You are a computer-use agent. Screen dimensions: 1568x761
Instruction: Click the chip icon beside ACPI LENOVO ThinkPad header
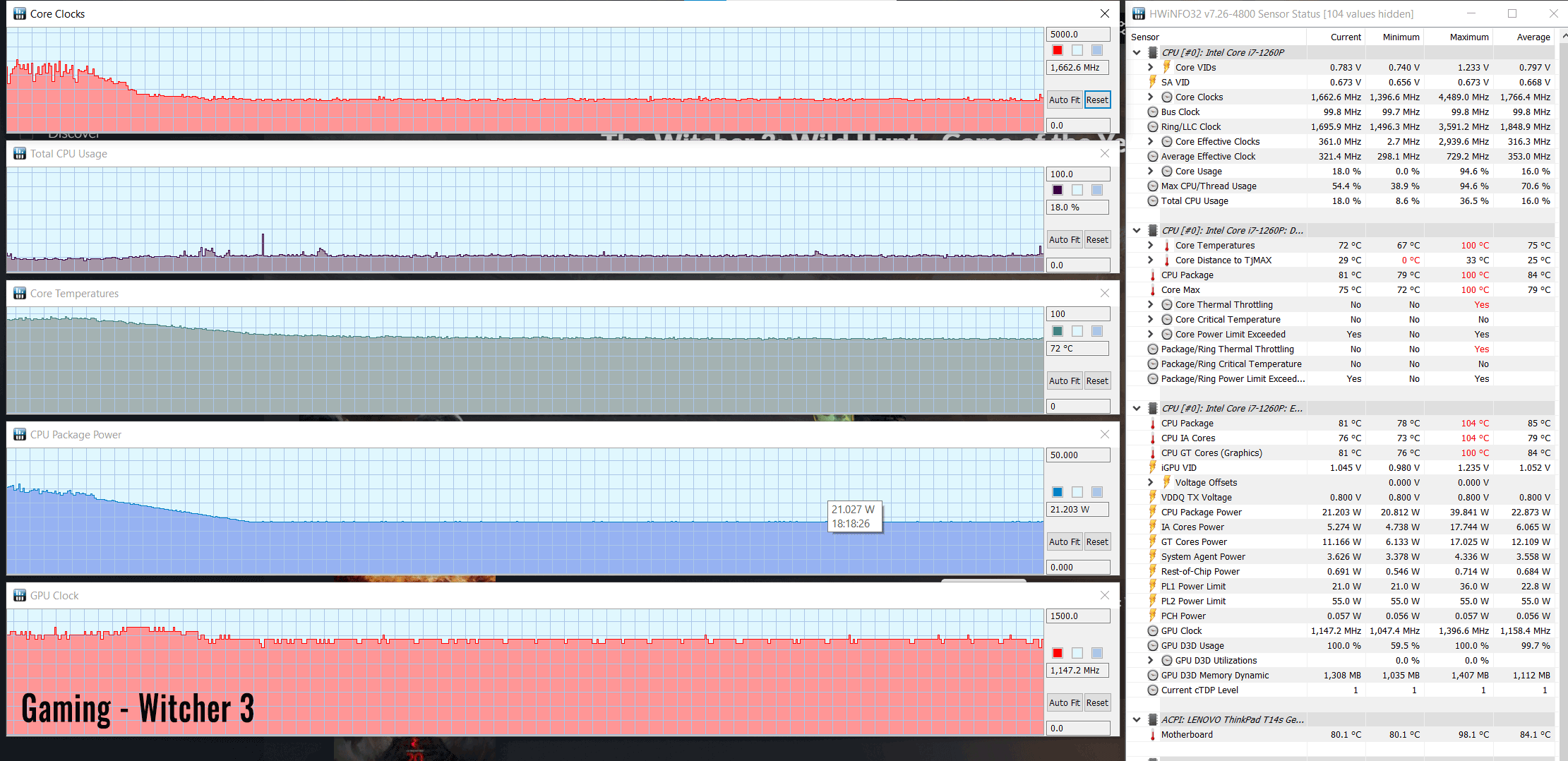pos(1153,719)
